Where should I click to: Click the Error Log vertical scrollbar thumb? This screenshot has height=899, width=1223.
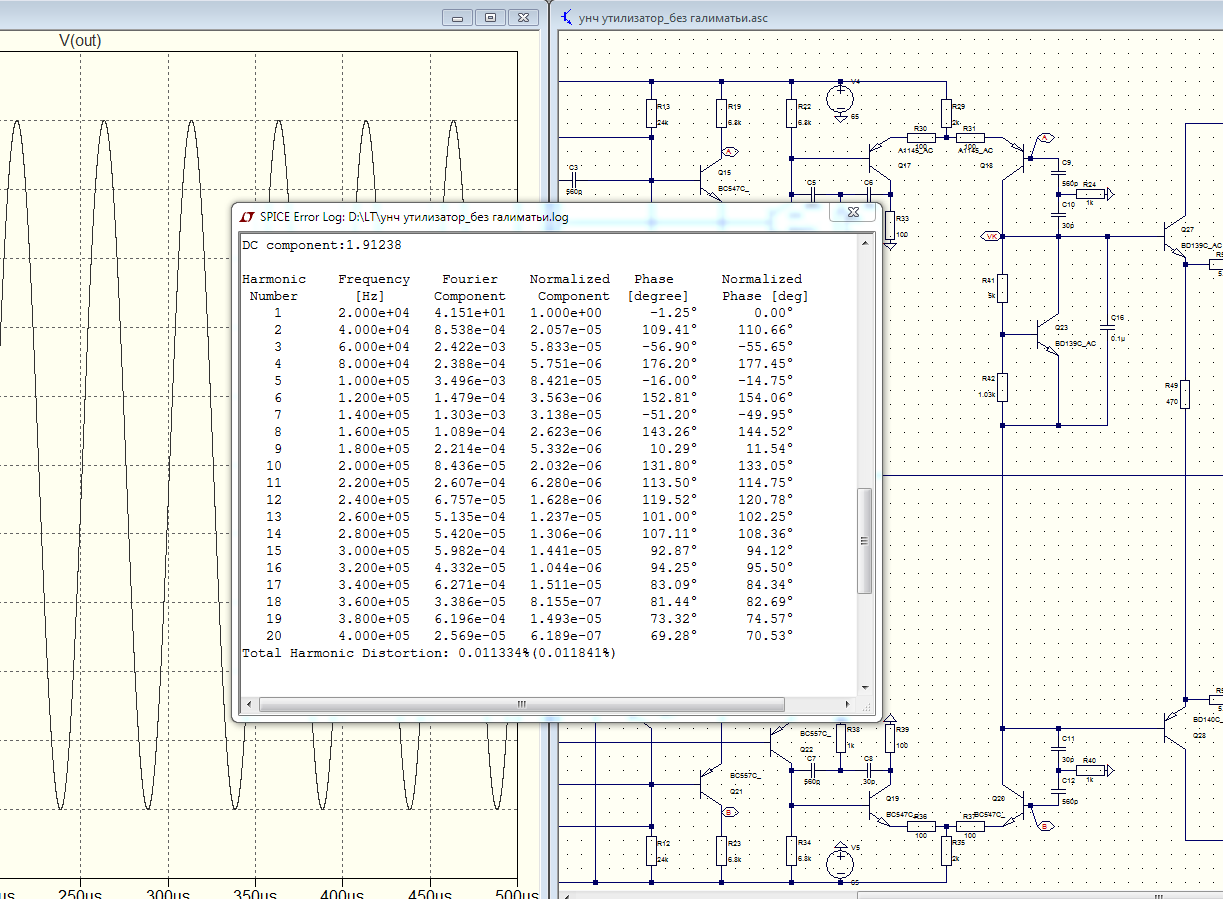(865, 540)
